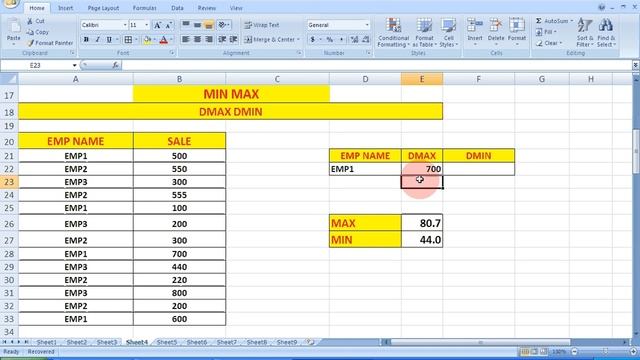Set Bottom Align vertical alignment

tap(209, 25)
